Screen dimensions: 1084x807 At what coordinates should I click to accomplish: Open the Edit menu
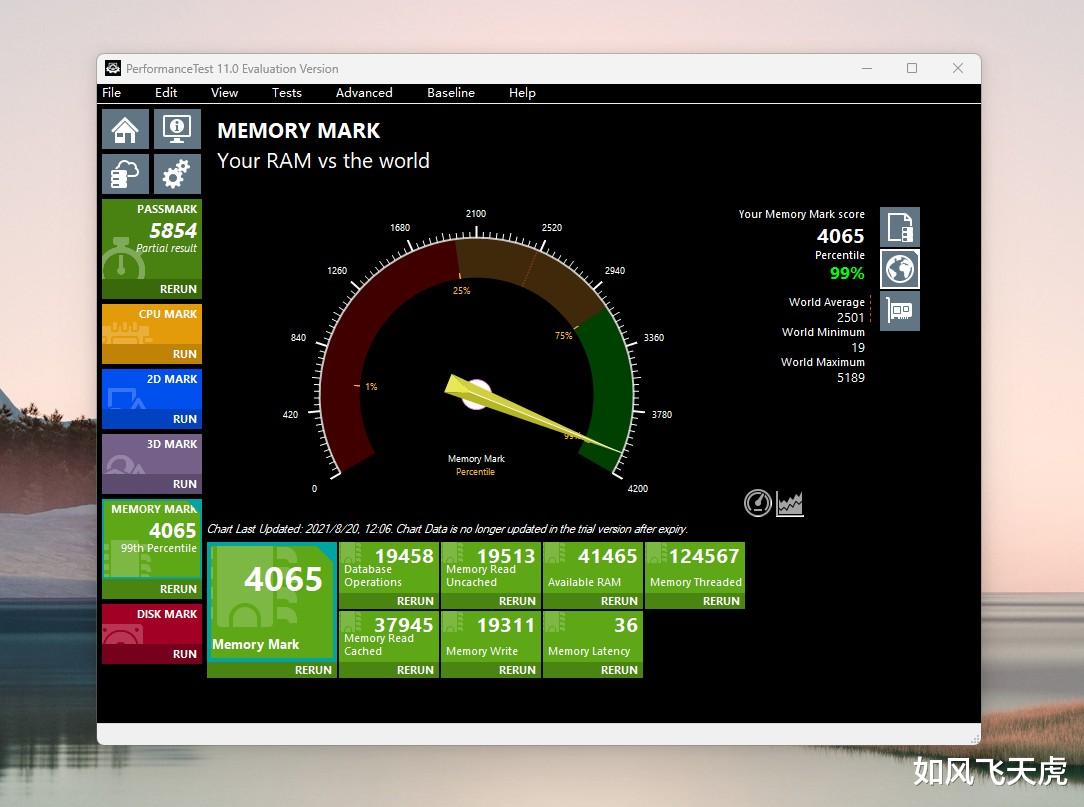(x=166, y=93)
